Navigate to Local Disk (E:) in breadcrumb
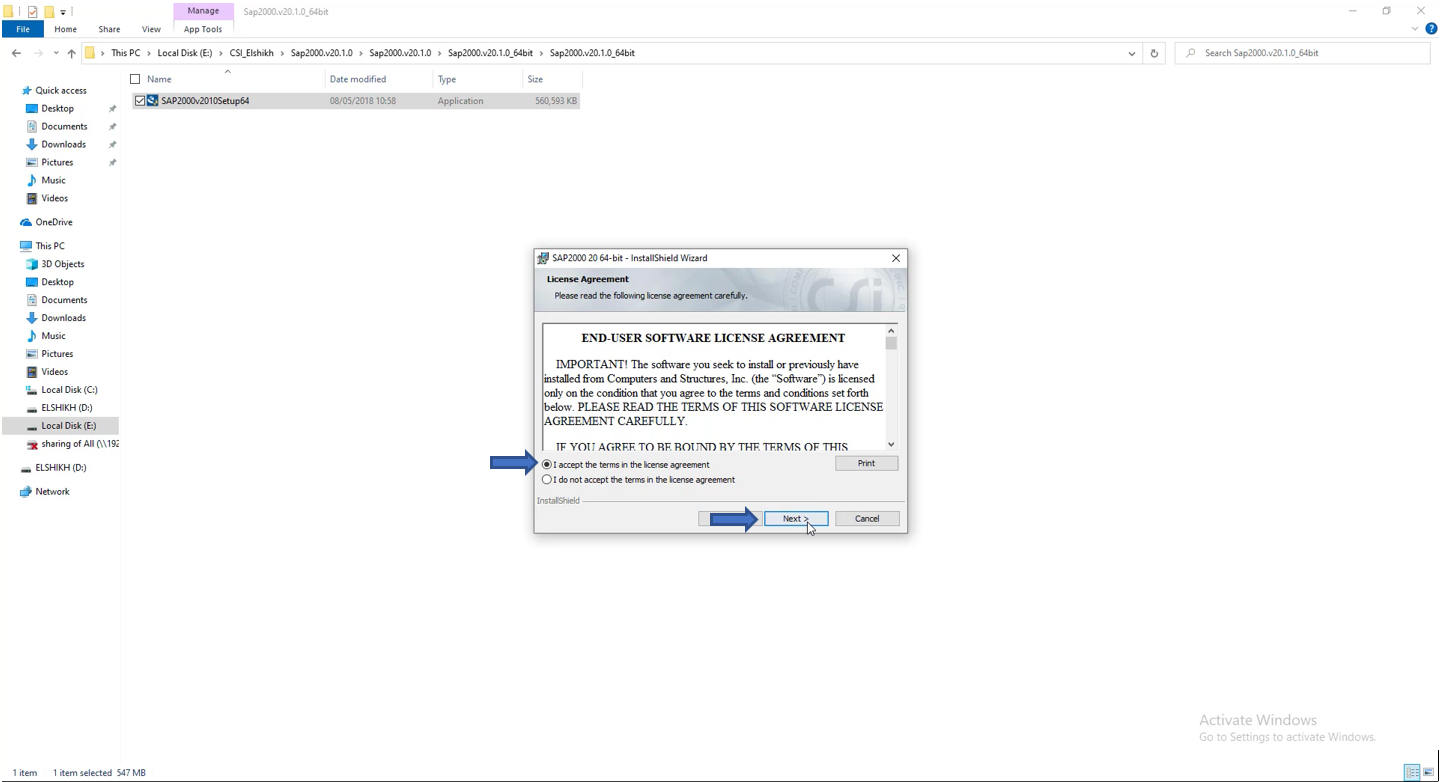Screen dimensions: 1441x782 click(x=184, y=53)
